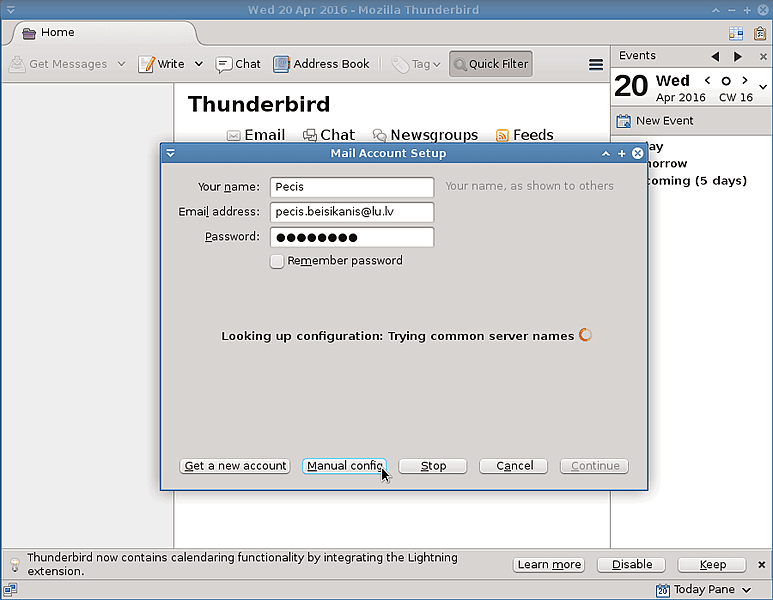Screen dimensions: 773x600
Task: Click the Upcoming (5 days) section
Action: (697, 180)
